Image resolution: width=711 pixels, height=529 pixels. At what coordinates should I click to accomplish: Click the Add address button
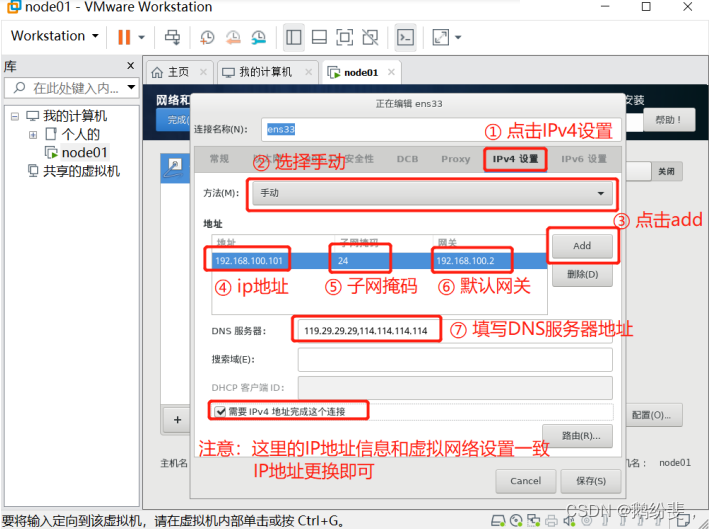coord(582,246)
